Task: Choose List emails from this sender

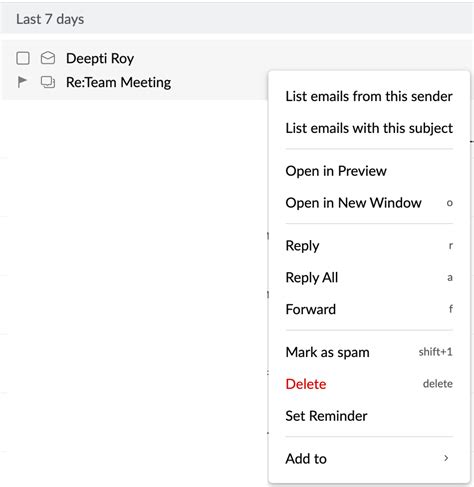Action: pos(369,96)
